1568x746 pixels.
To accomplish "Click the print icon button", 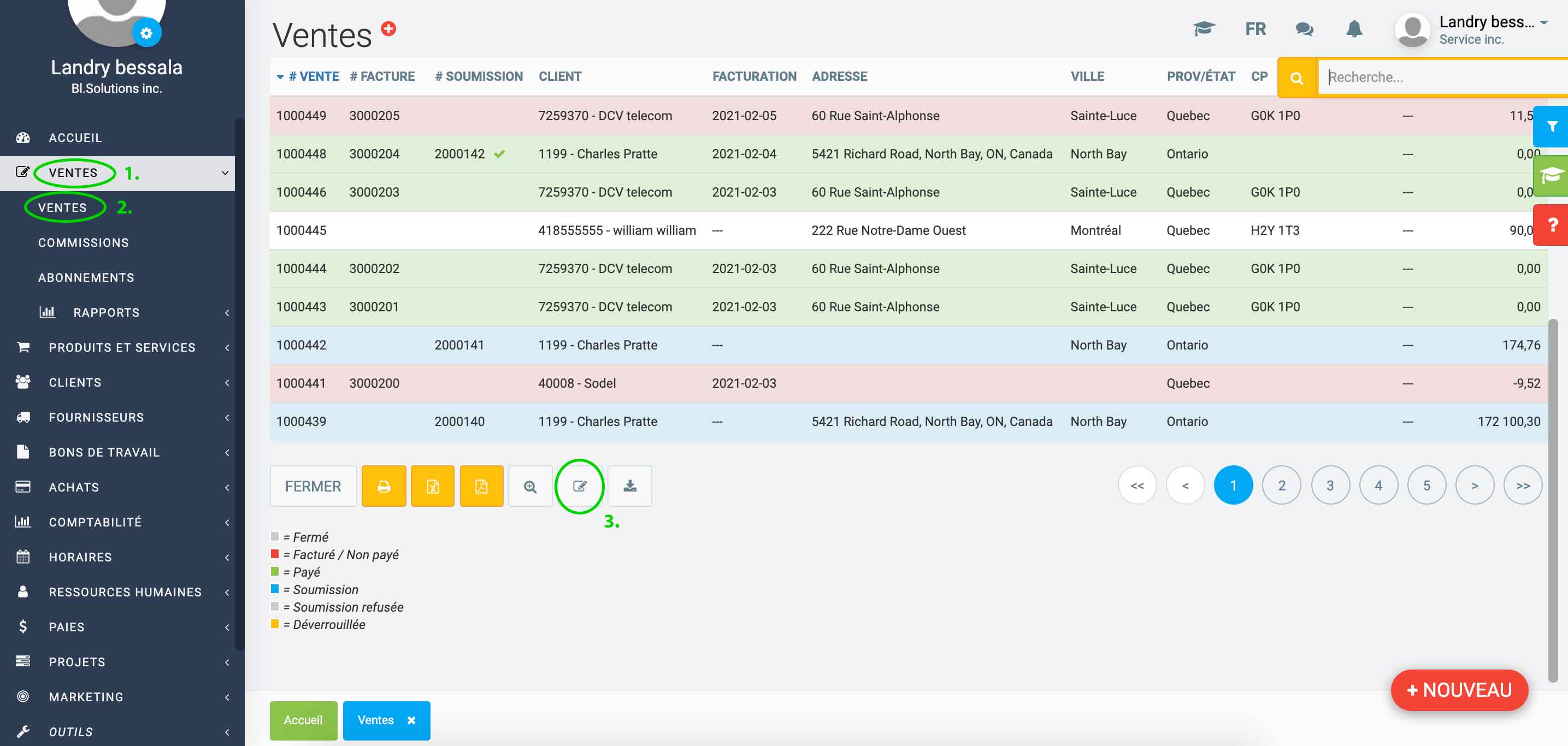I will click(384, 486).
